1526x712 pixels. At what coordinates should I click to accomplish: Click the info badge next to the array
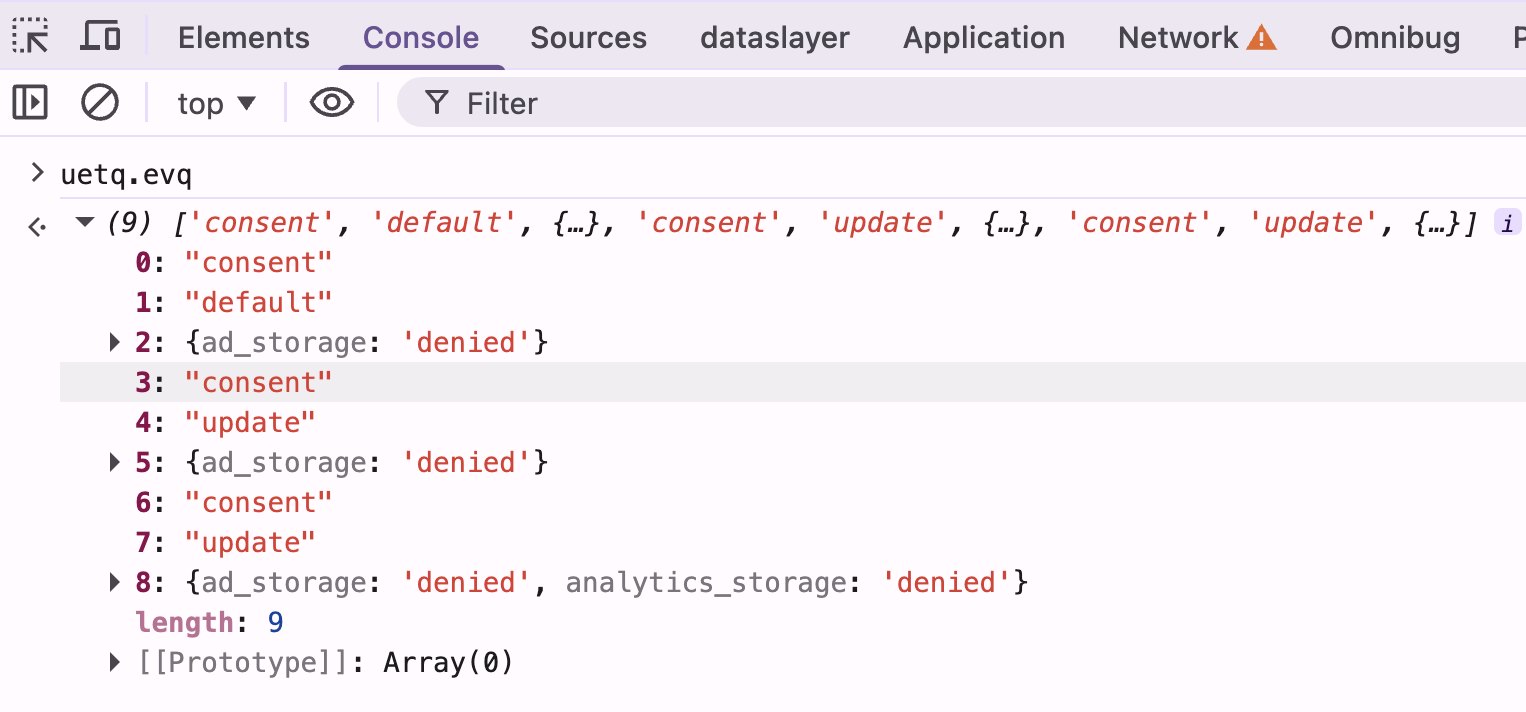tap(1508, 223)
